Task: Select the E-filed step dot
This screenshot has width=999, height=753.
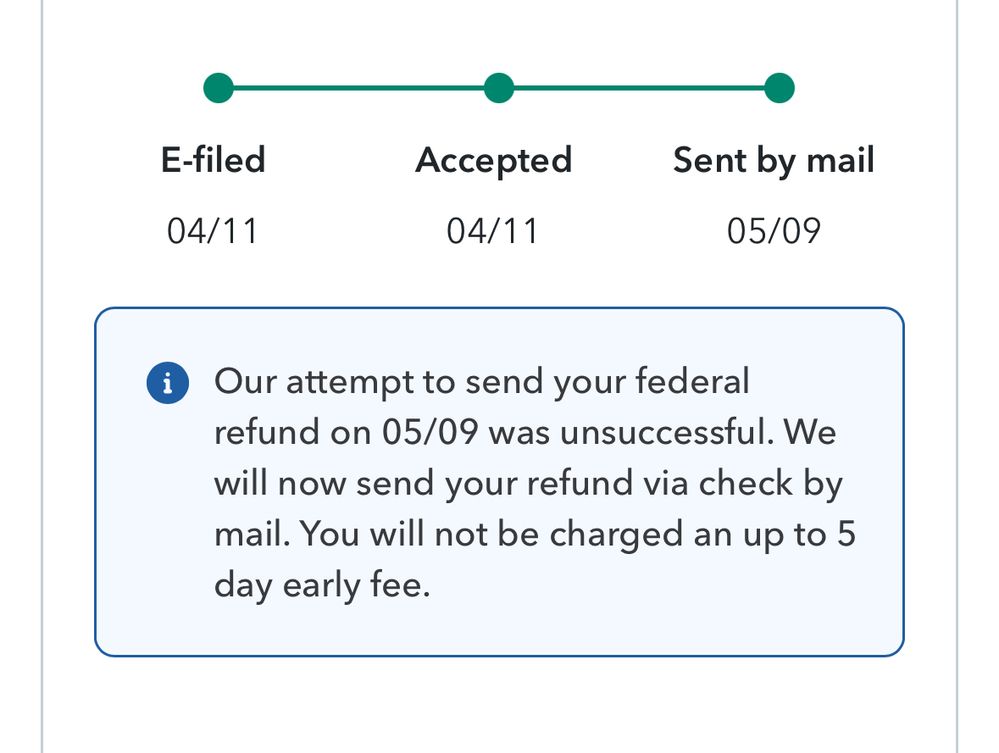Action: click(x=218, y=88)
